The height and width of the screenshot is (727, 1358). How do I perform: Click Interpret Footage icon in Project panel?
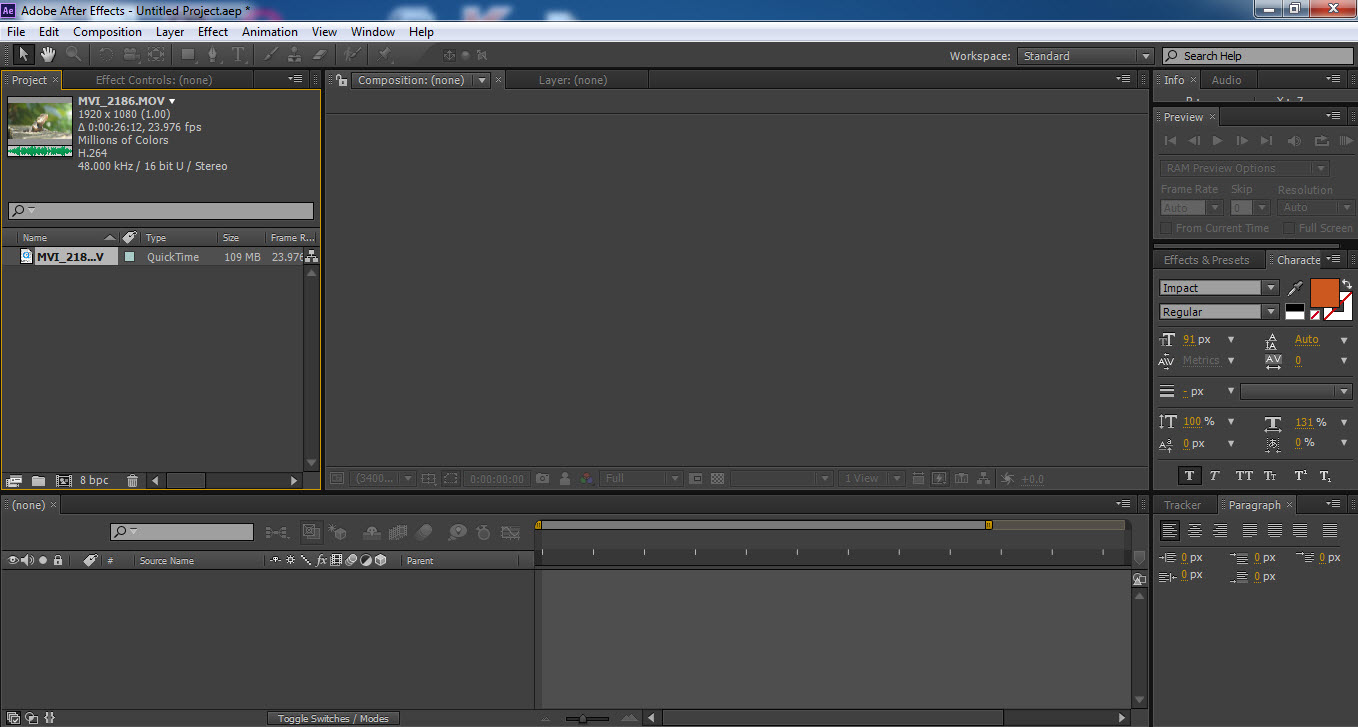pyautogui.click(x=14, y=481)
